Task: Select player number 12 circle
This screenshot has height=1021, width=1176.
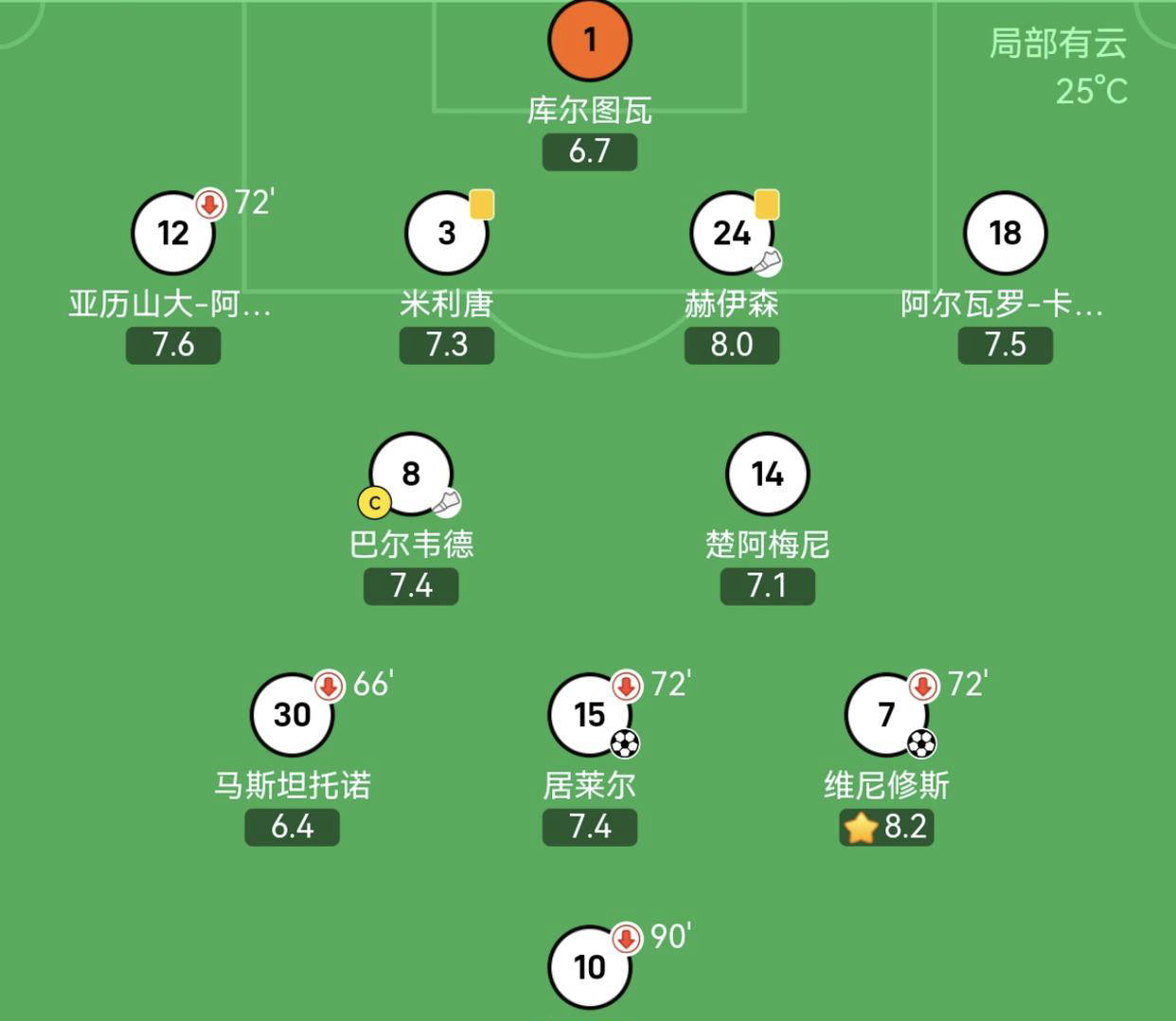Action: click(173, 233)
